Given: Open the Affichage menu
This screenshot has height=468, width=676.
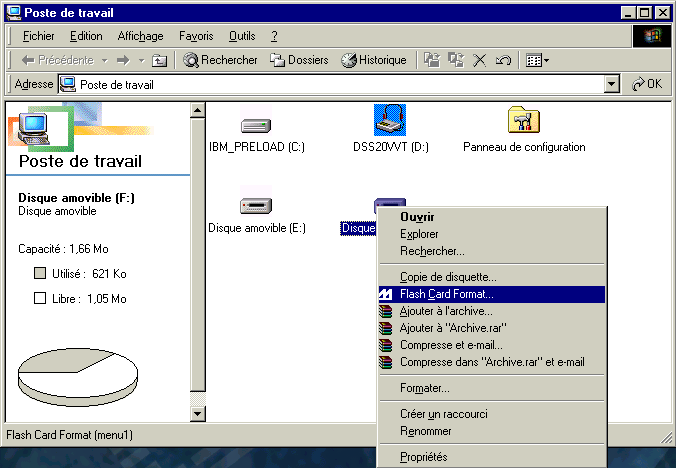Looking at the screenshot, I should point(141,36).
